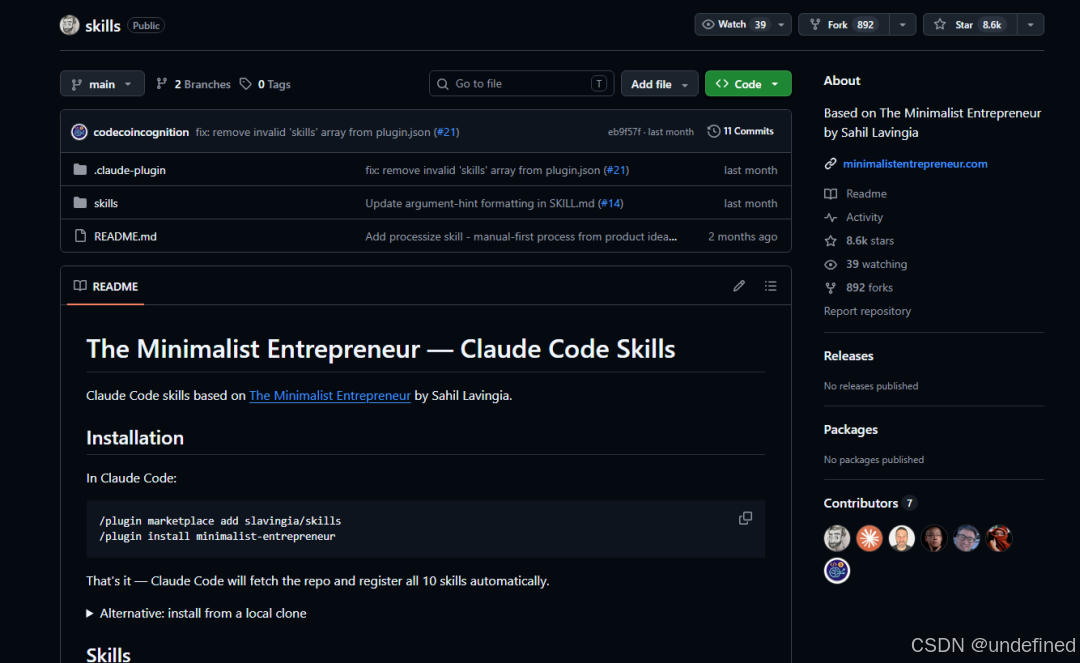Screen dimensions: 1080x663
Task: Open pull request #14 link
Action: (x=611, y=203)
